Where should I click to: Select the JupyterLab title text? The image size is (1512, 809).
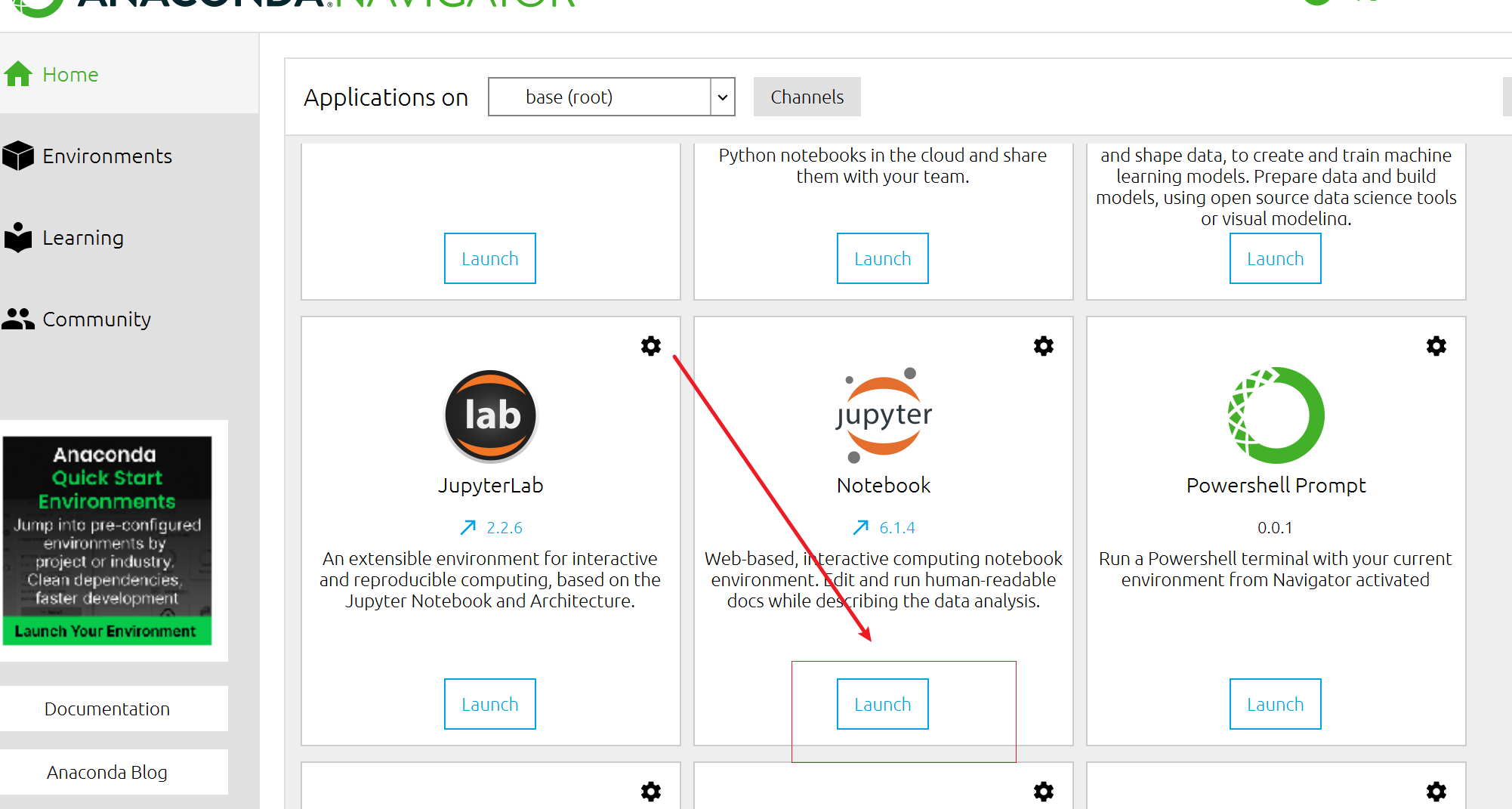[491, 485]
